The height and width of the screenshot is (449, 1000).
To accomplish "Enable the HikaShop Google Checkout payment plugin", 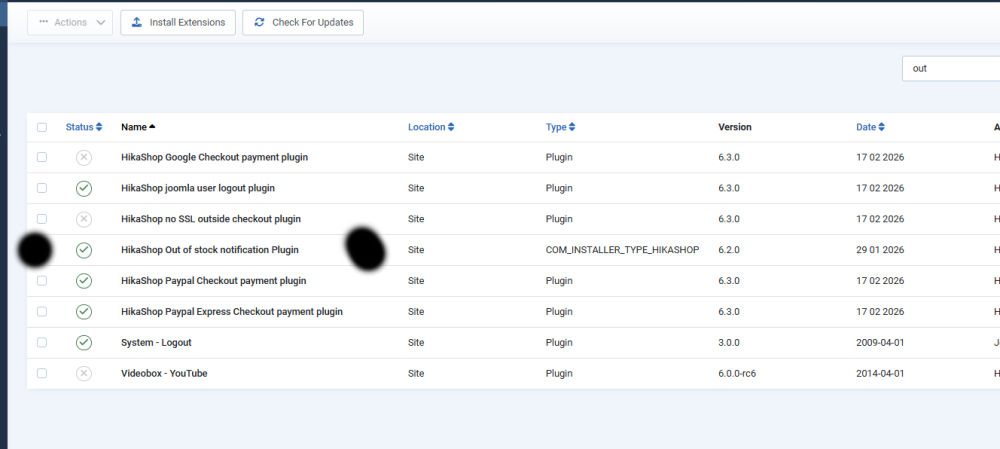I will [84, 158].
